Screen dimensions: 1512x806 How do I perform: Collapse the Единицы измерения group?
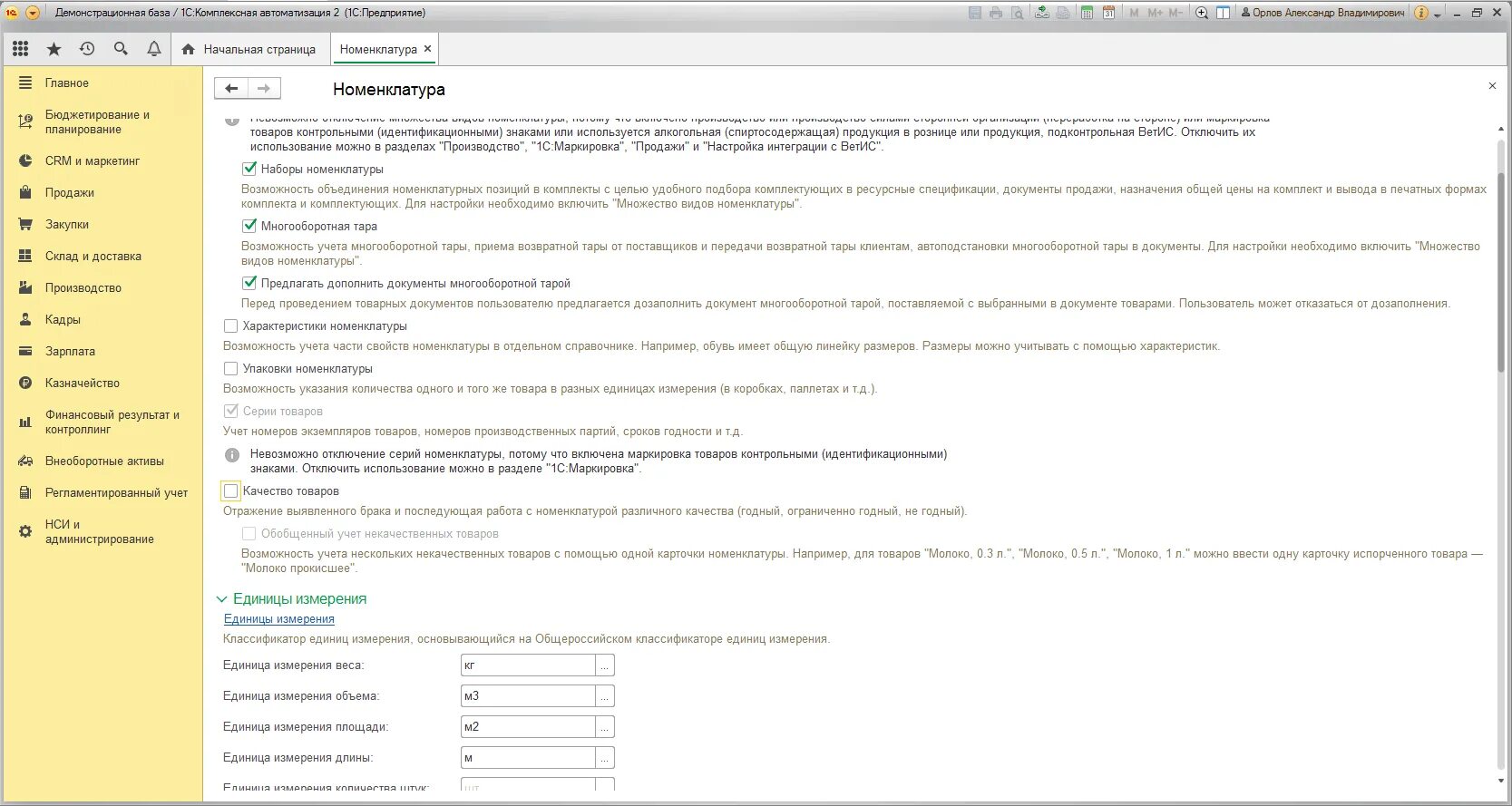click(222, 599)
